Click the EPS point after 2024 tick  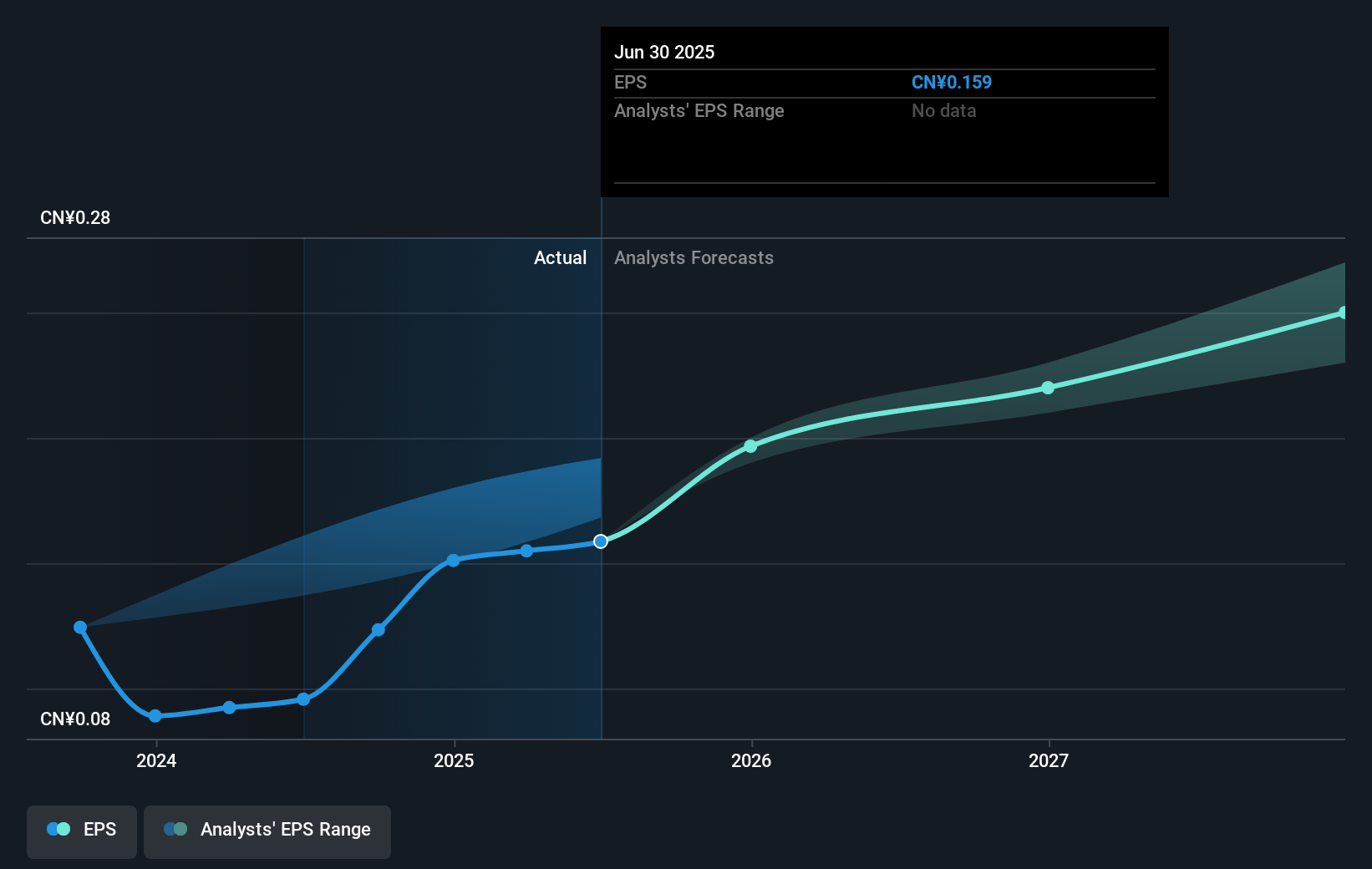click(x=229, y=708)
